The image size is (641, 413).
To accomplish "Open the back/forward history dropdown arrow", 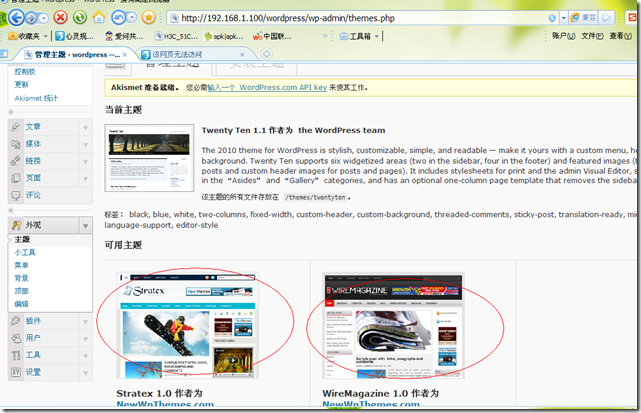I will pyautogui.click(x=43, y=18).
